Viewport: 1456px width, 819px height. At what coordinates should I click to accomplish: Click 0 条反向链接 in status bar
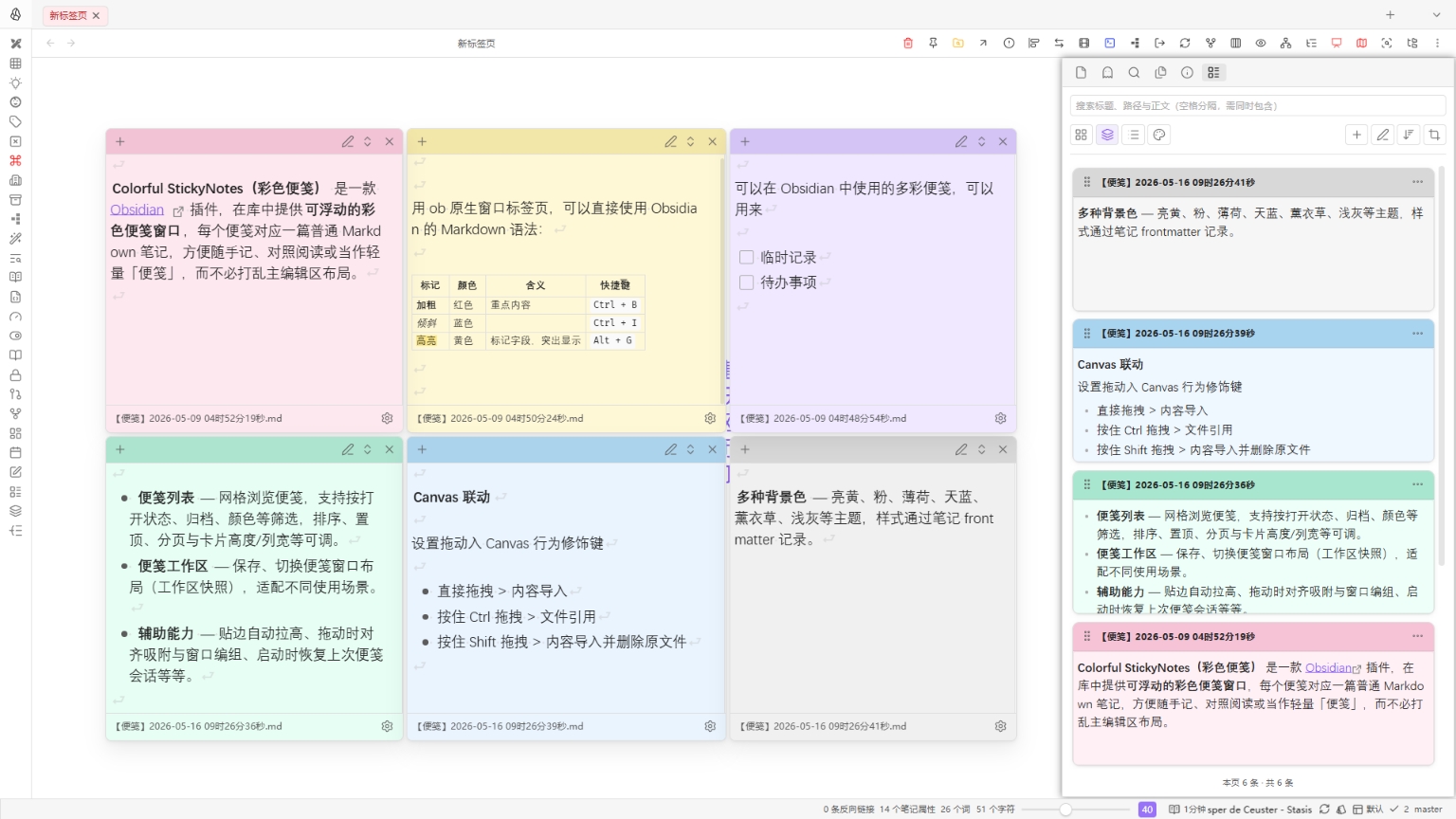pos(848,810)
